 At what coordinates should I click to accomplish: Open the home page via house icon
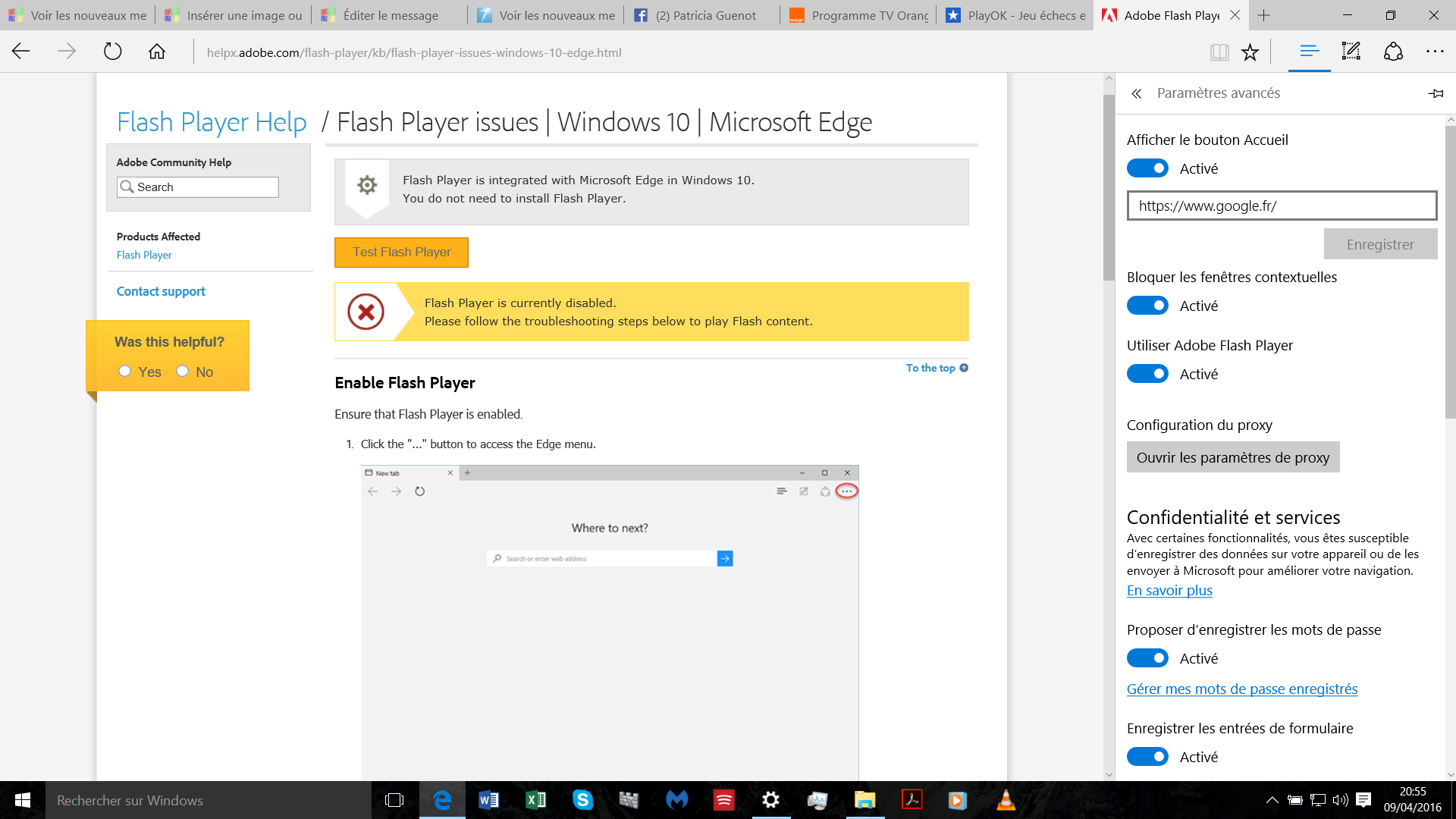point(157,52)
